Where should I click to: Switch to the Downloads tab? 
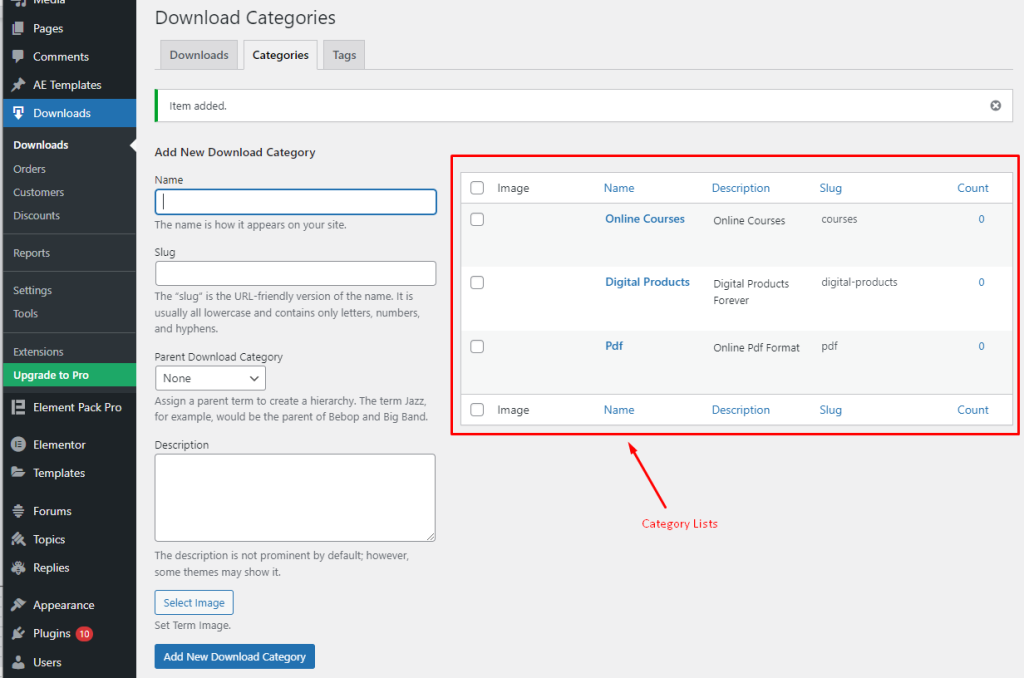coord(199,55)
